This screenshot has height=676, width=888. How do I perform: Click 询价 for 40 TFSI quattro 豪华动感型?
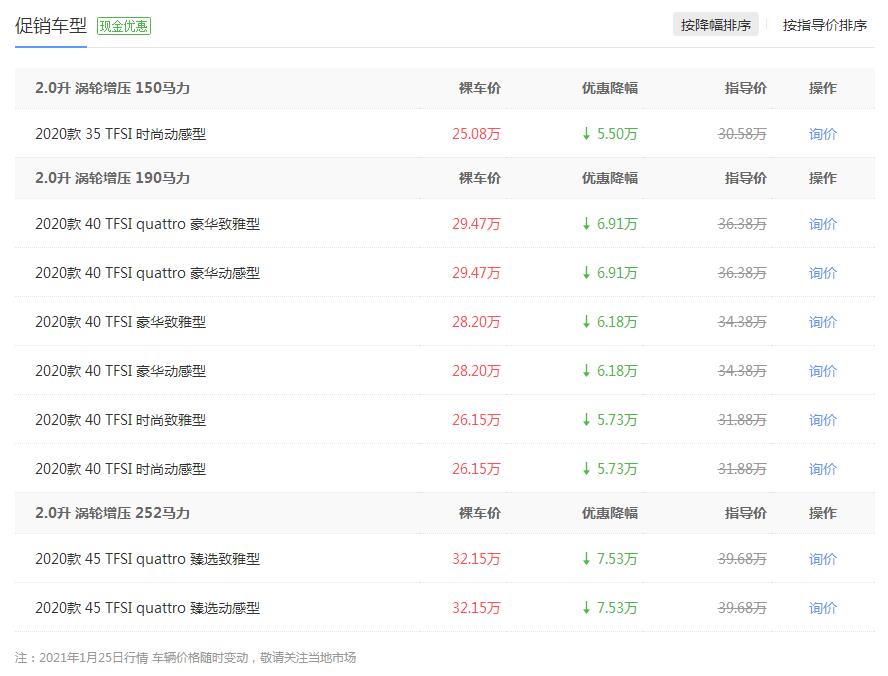pyautogui.click(x=822, y=273)
